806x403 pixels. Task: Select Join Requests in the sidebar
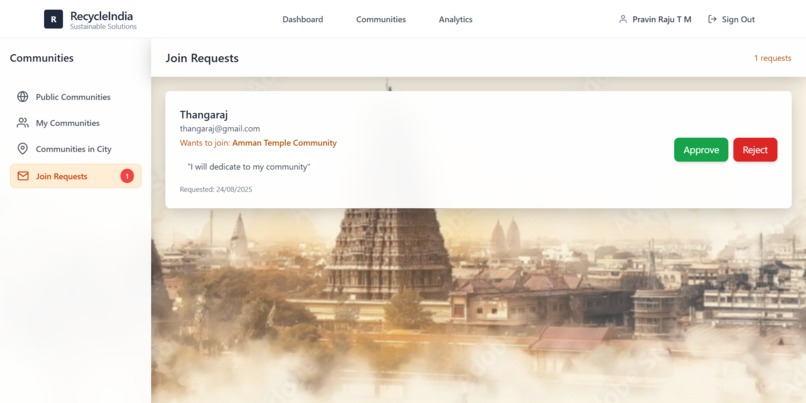(76, 176)
